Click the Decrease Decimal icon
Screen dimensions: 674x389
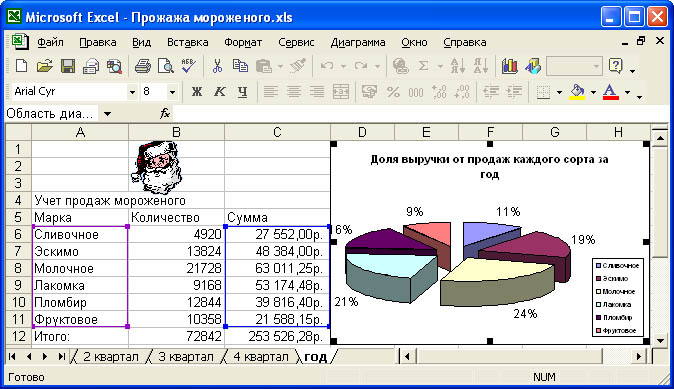click(x=462, y=92)
